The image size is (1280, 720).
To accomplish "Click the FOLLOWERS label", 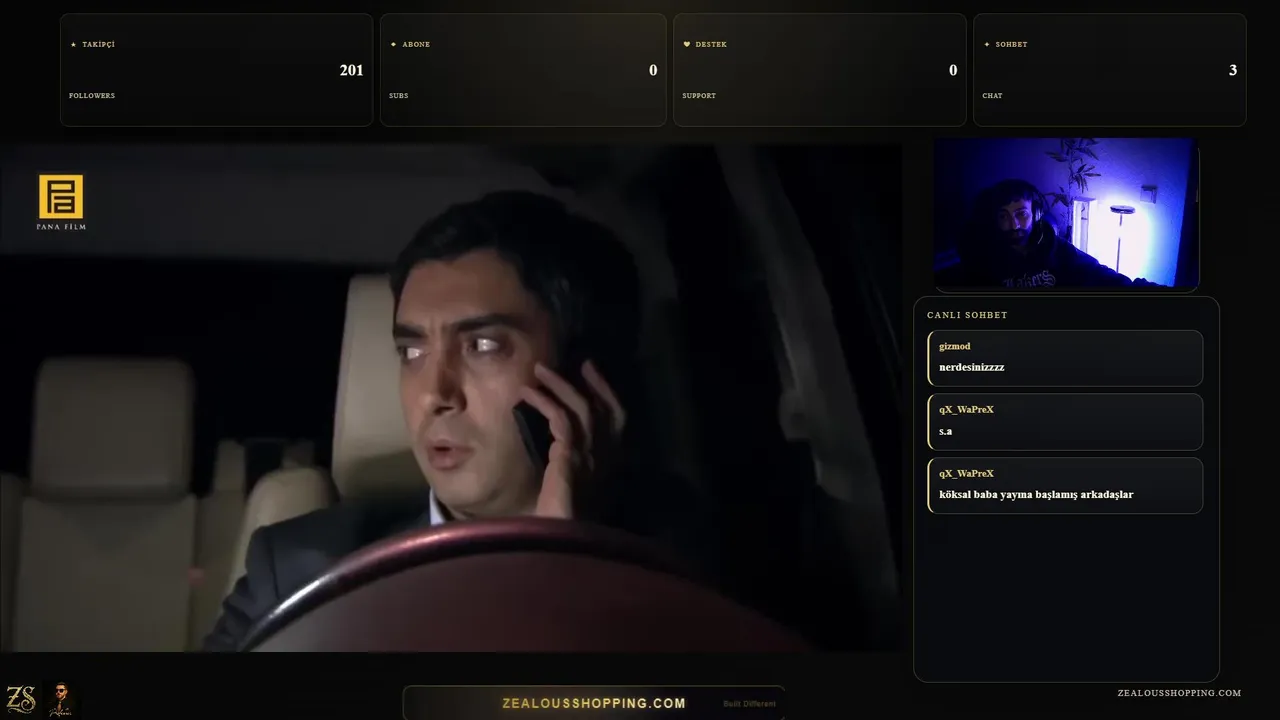I will pyautogui.click(x=92, y=96).
